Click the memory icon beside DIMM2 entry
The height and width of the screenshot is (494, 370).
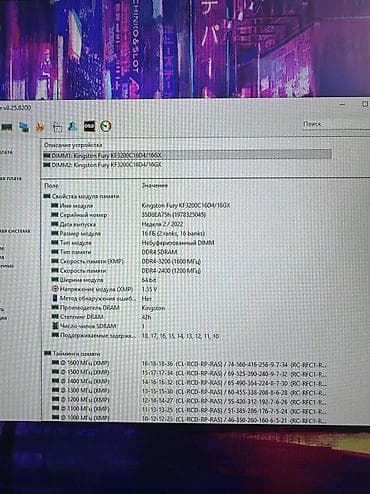click(x=47, y=165)
